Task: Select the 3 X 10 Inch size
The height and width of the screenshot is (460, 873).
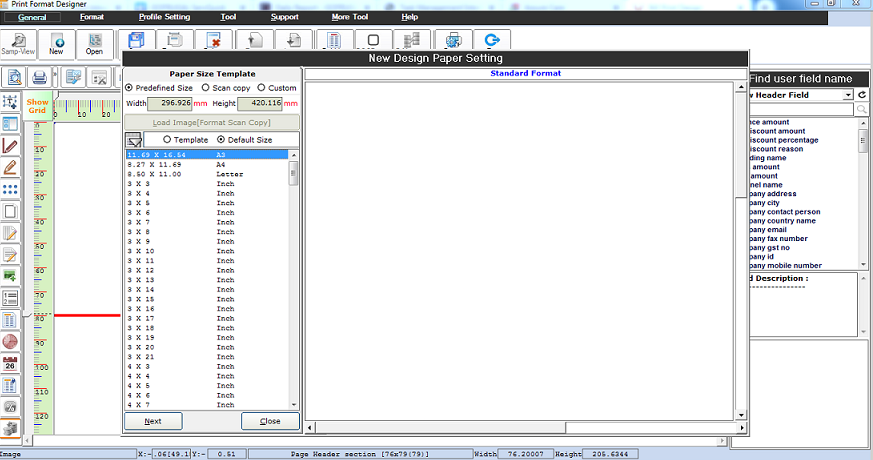Action: pyautogui.click(x=207, y=251)
